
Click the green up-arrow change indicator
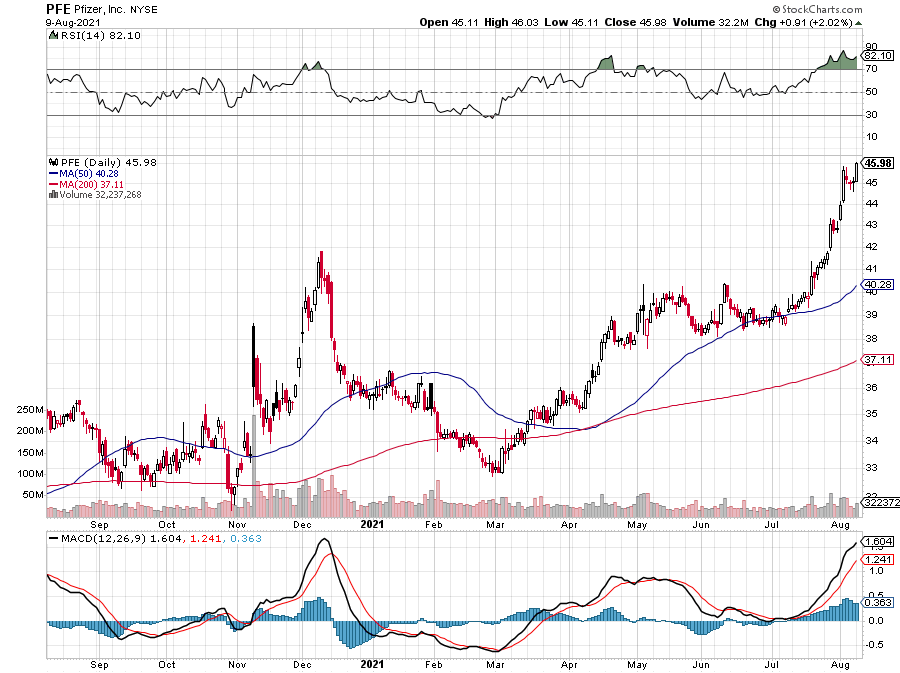coord(858,23)
